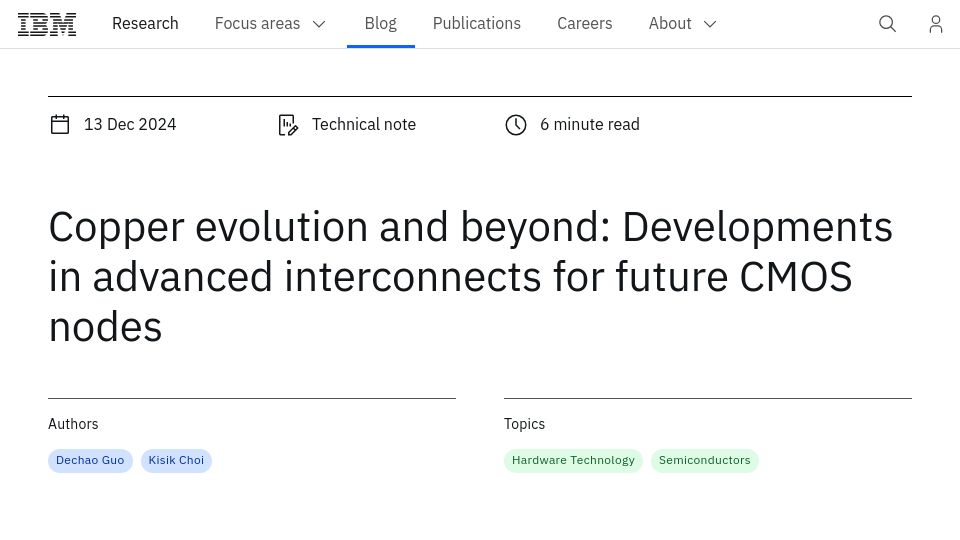Screen dimensions: 960x540
Task: Click the calendar icon beside the date
Action: pyautogui.click(x=60, y=124)
